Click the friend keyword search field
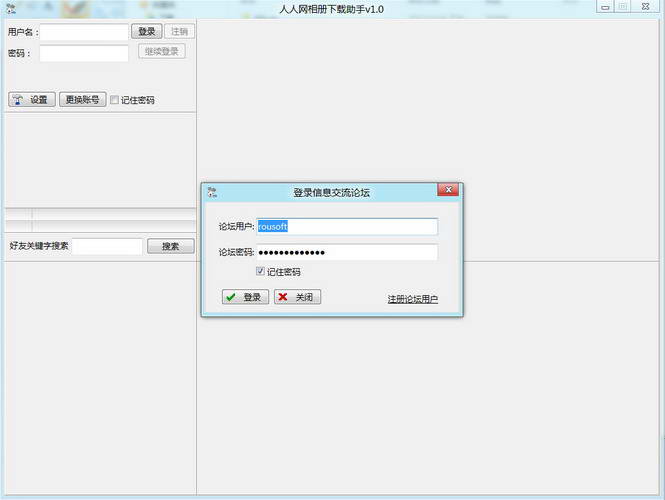The width and height of the screenshot is (665, 500). (x=107, y=246)
